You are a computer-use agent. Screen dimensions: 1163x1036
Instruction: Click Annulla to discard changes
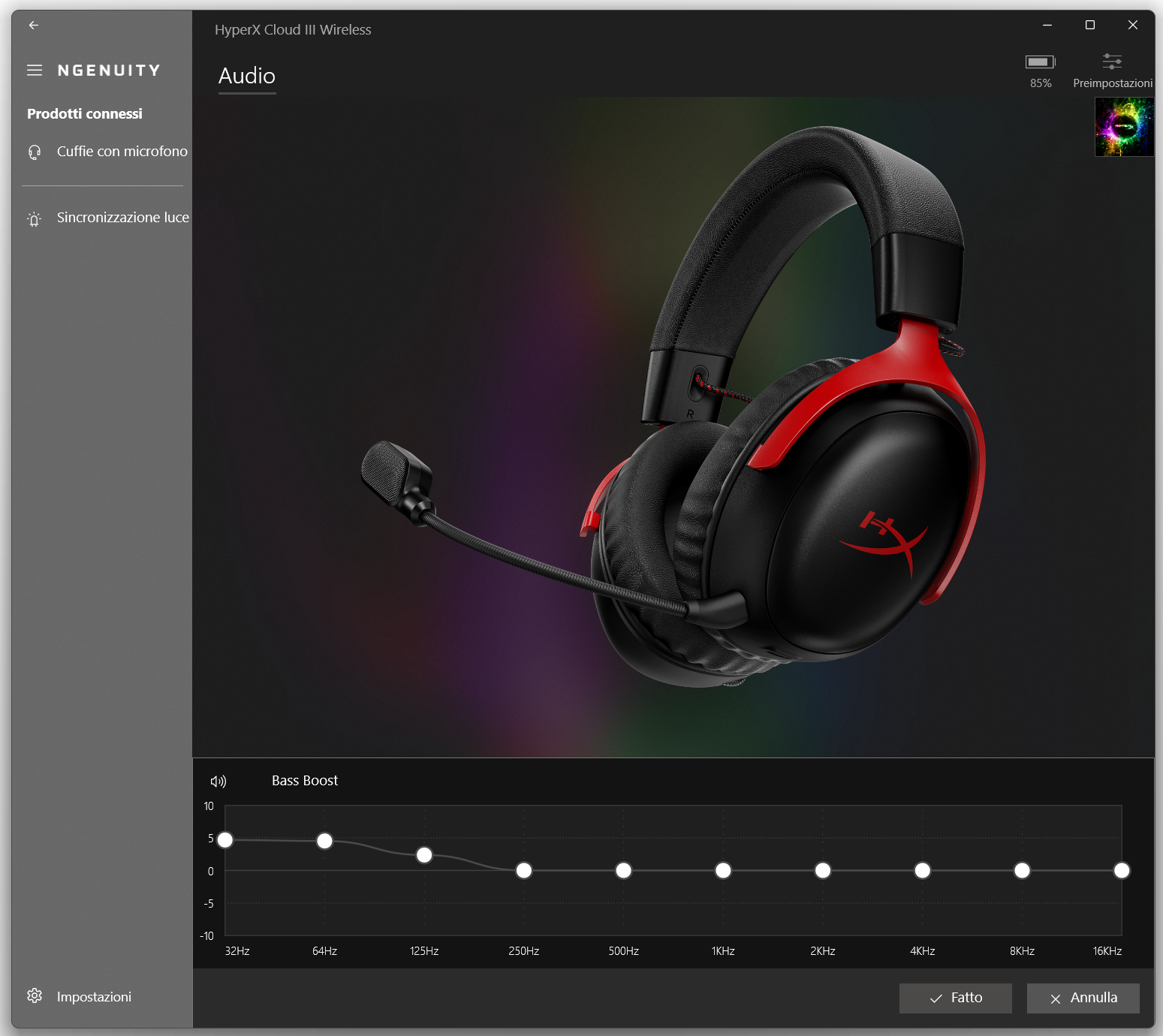(x=1083, y=998)
